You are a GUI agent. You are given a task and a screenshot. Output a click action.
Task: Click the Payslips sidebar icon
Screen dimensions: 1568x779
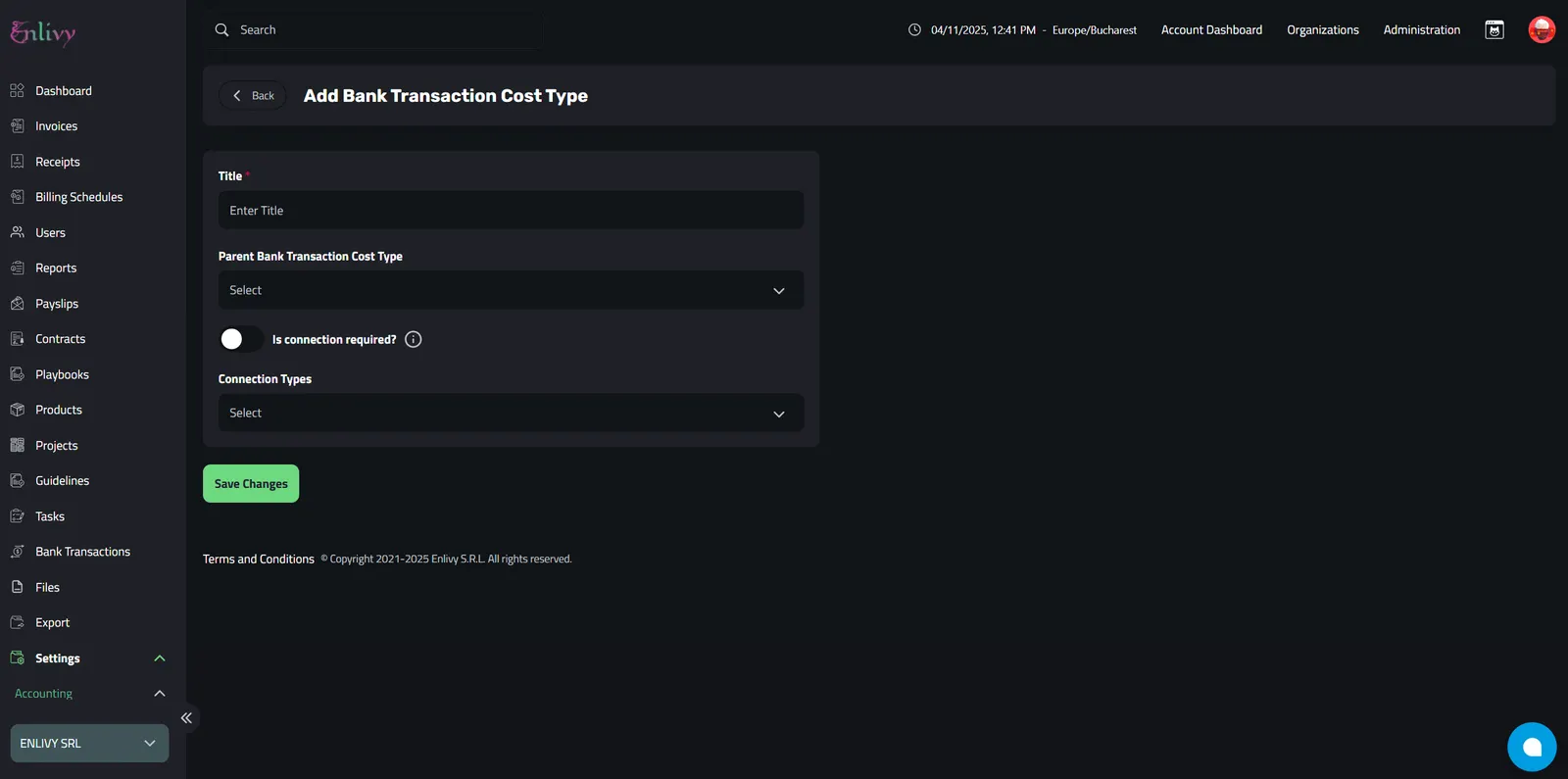[x=17, y=304]
